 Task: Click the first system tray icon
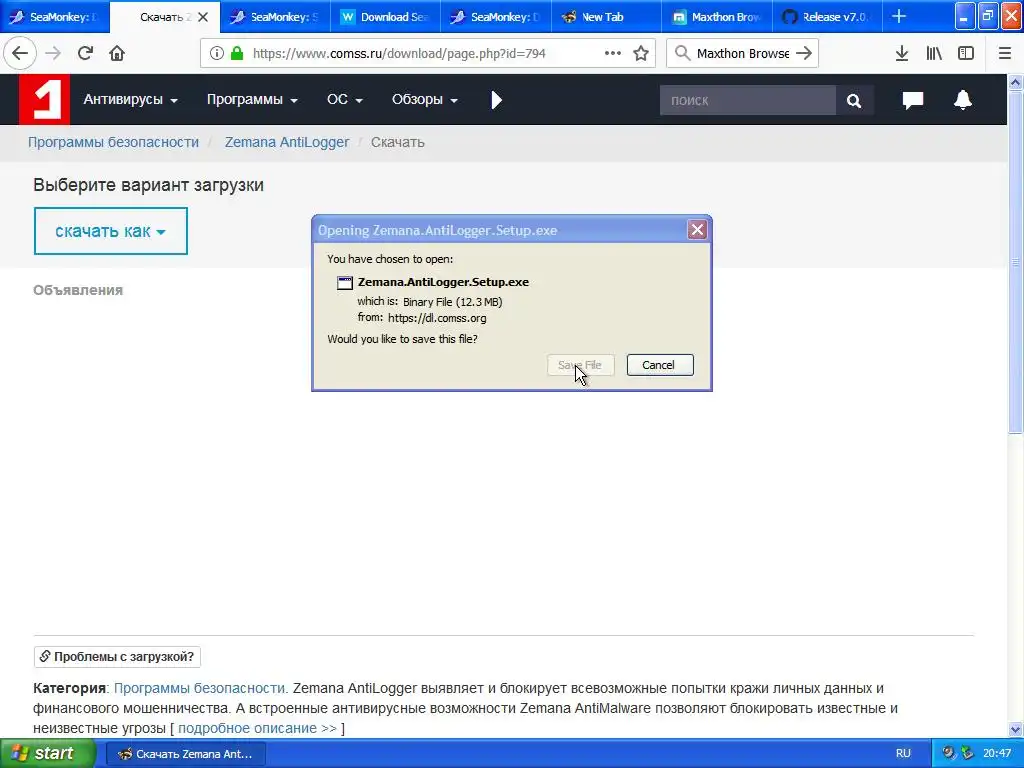click(948, 754)
